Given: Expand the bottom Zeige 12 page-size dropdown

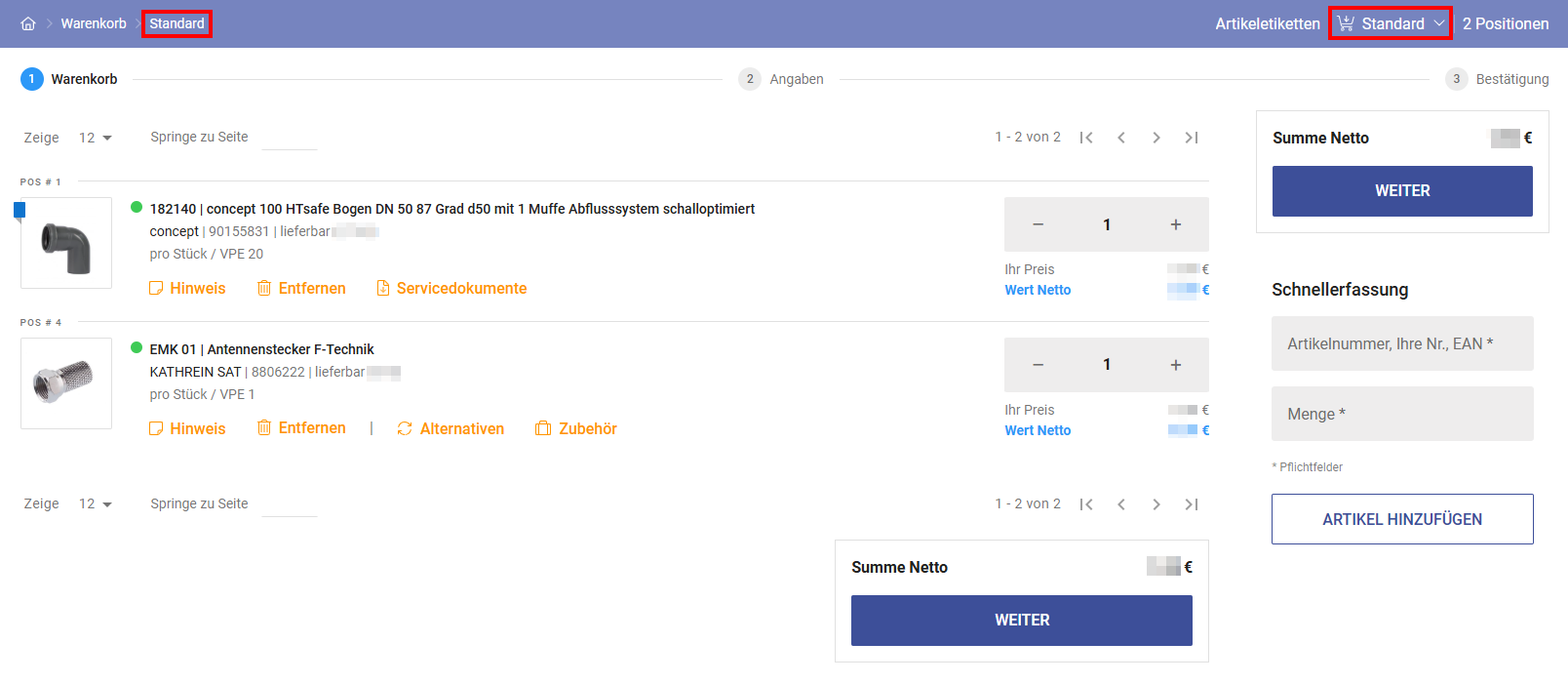Looking at the screenshot, I should 96,504.
